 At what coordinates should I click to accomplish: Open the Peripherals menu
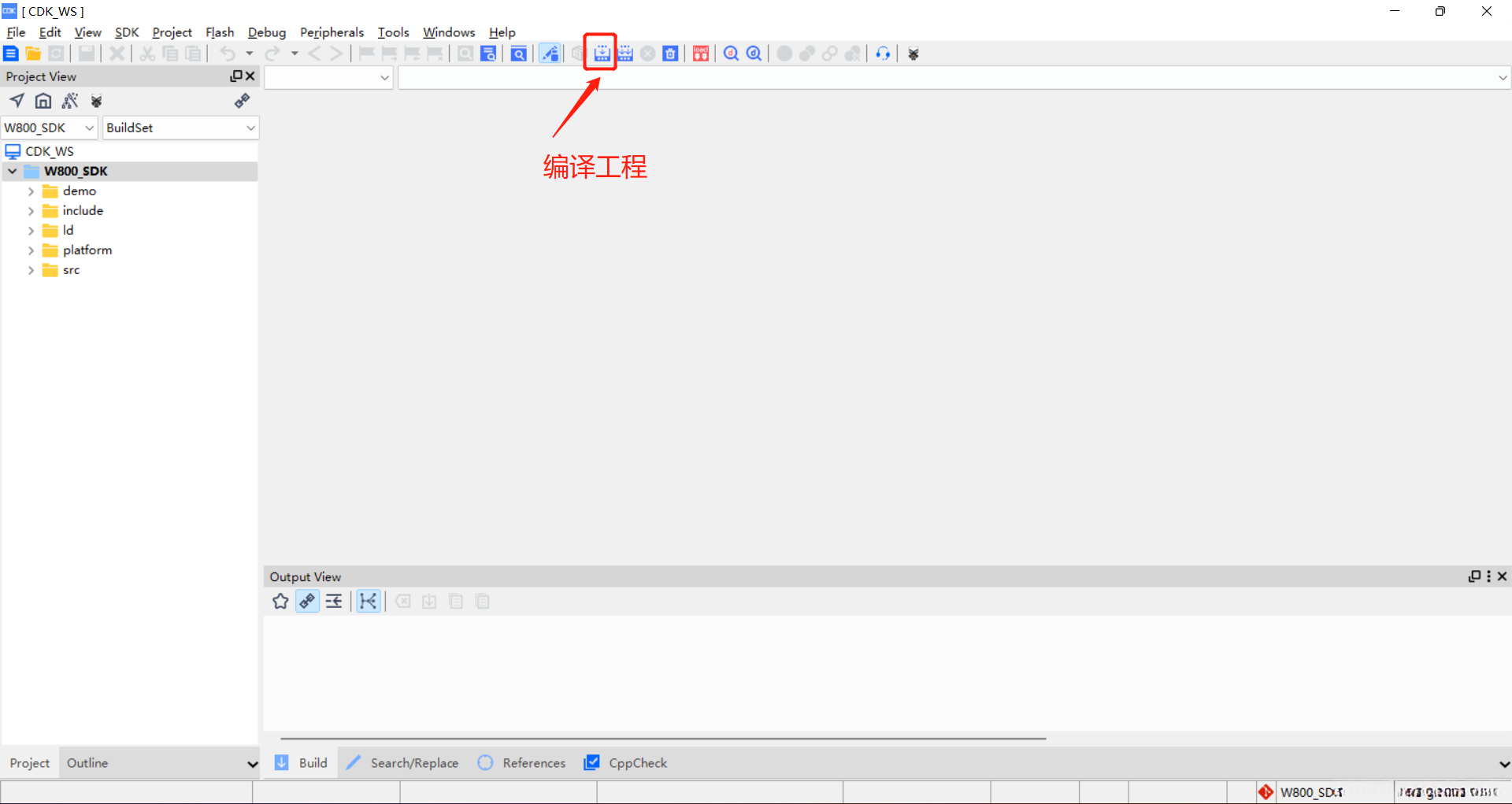pos(332,32)
